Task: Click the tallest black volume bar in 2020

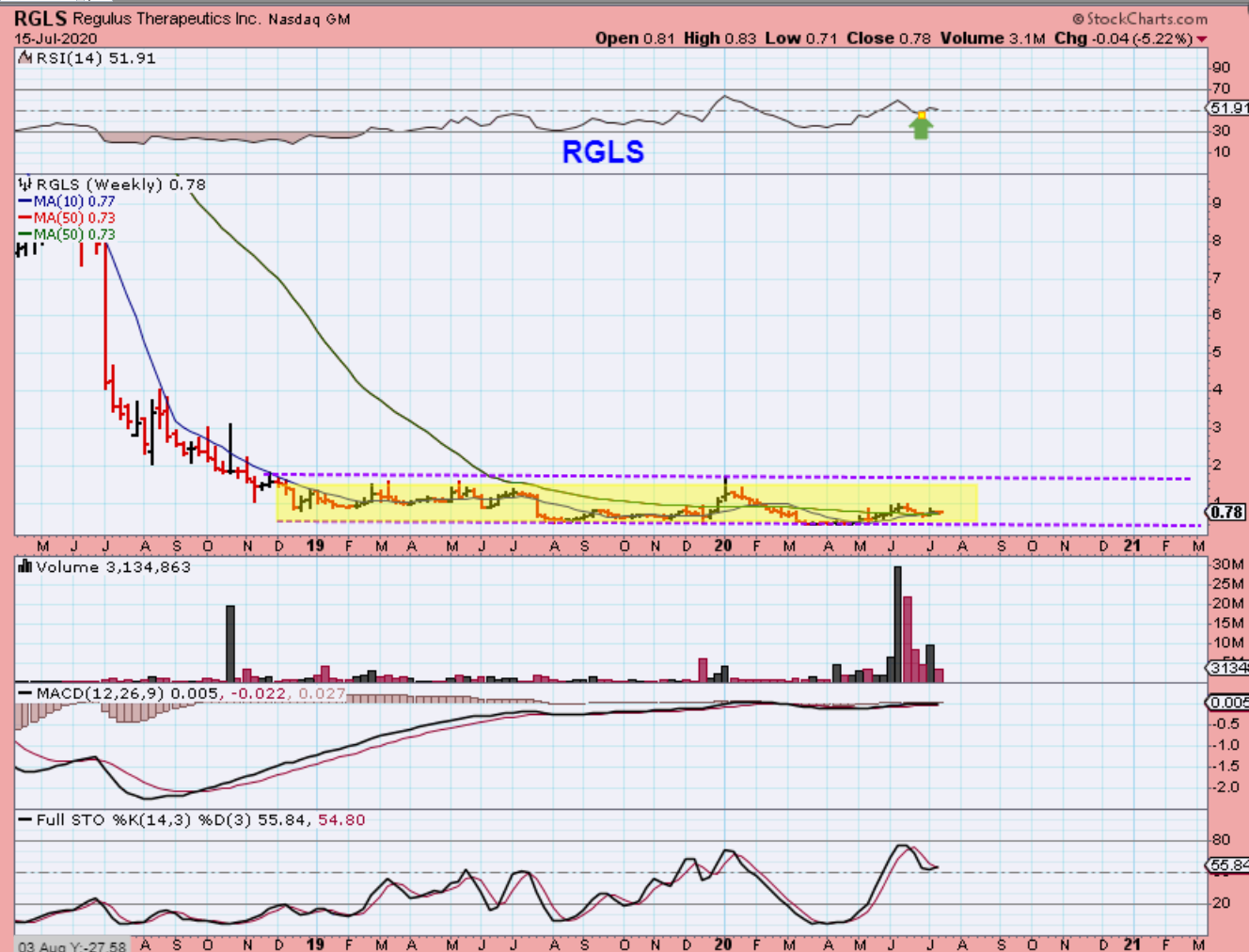Action: click(897, 623)
